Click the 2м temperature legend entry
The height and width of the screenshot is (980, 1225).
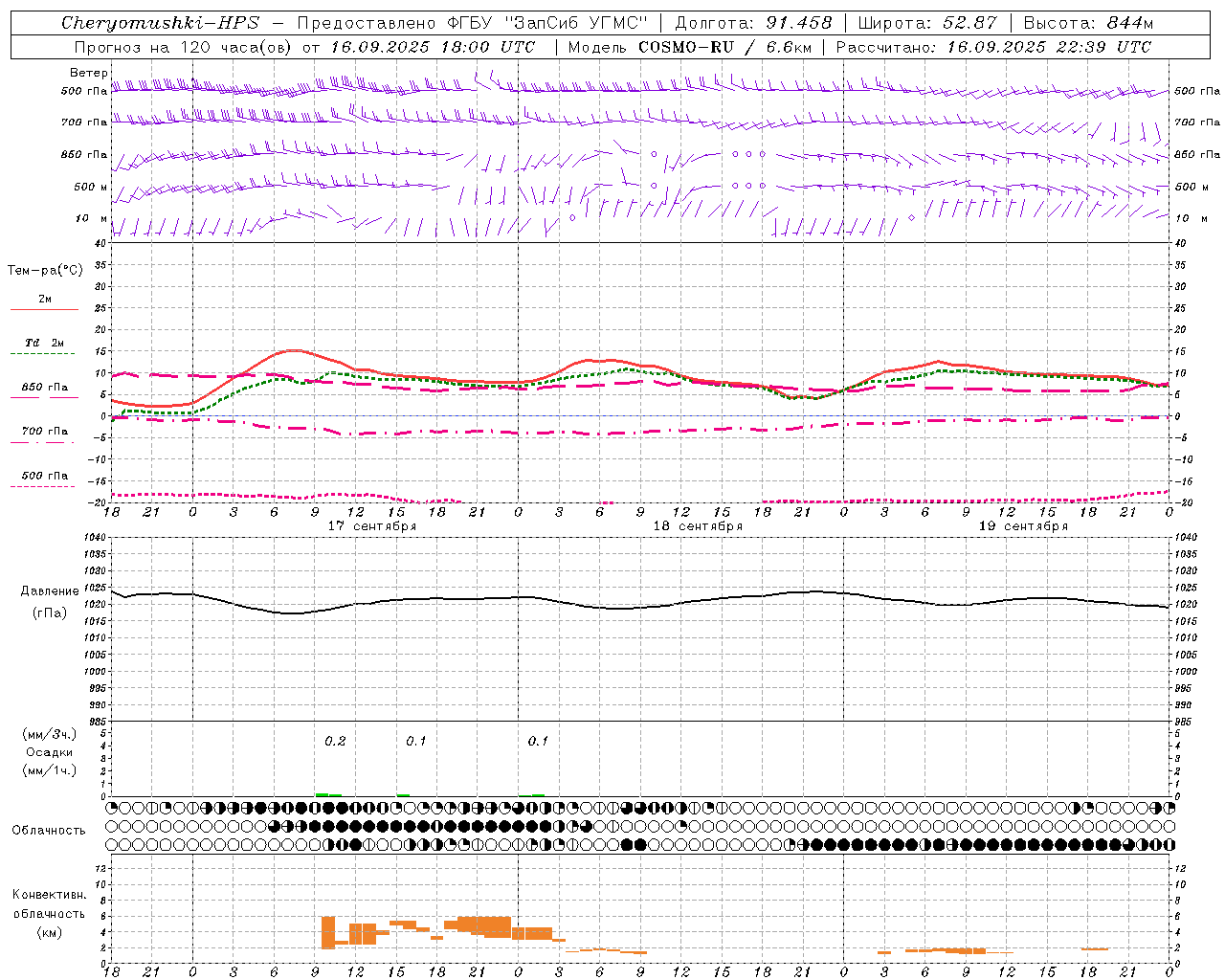45,300
